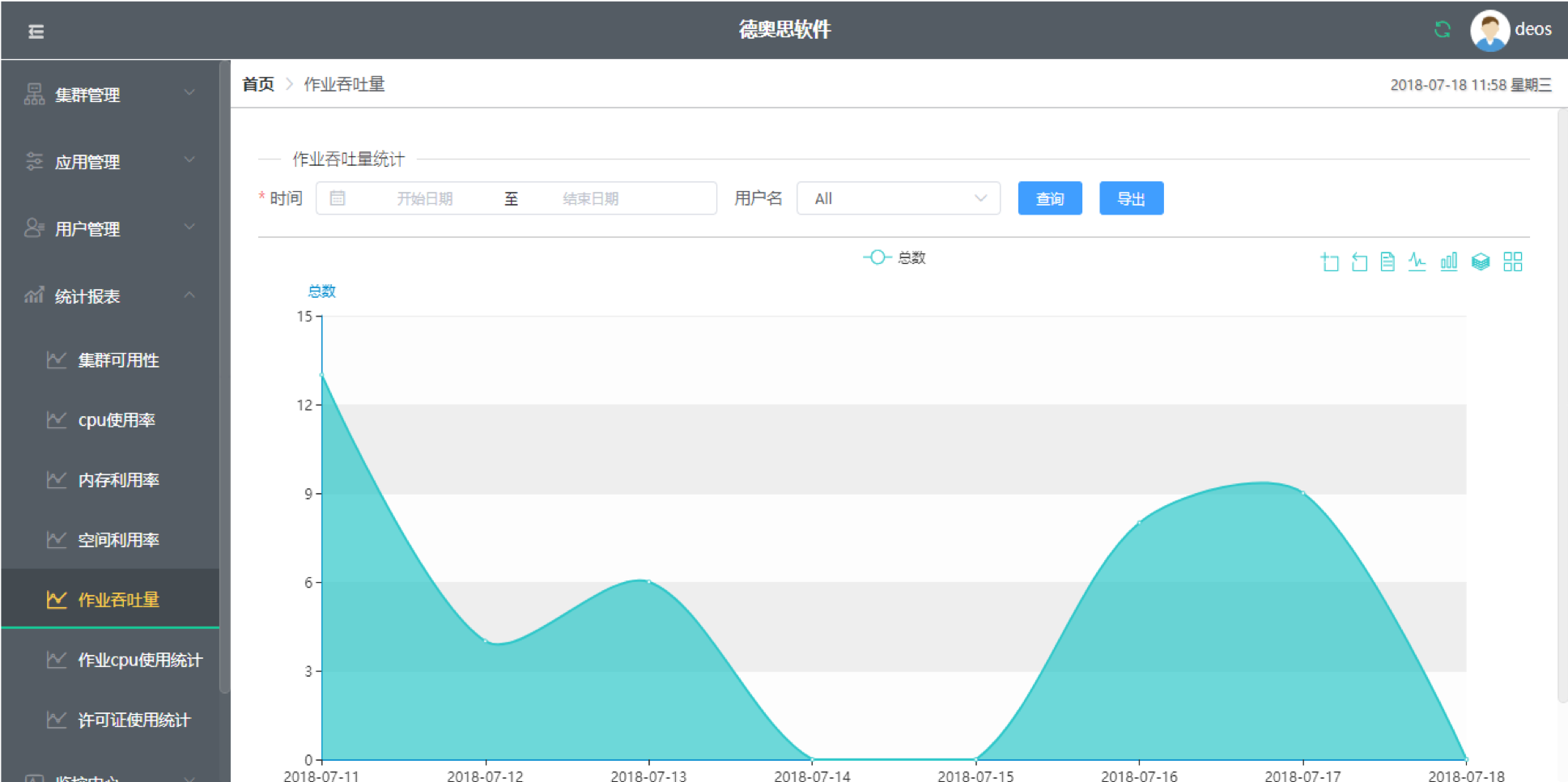Activate chart area zoom tool
The height and width of the screenshot is (782, 1568).
(x=1329, y=261)
